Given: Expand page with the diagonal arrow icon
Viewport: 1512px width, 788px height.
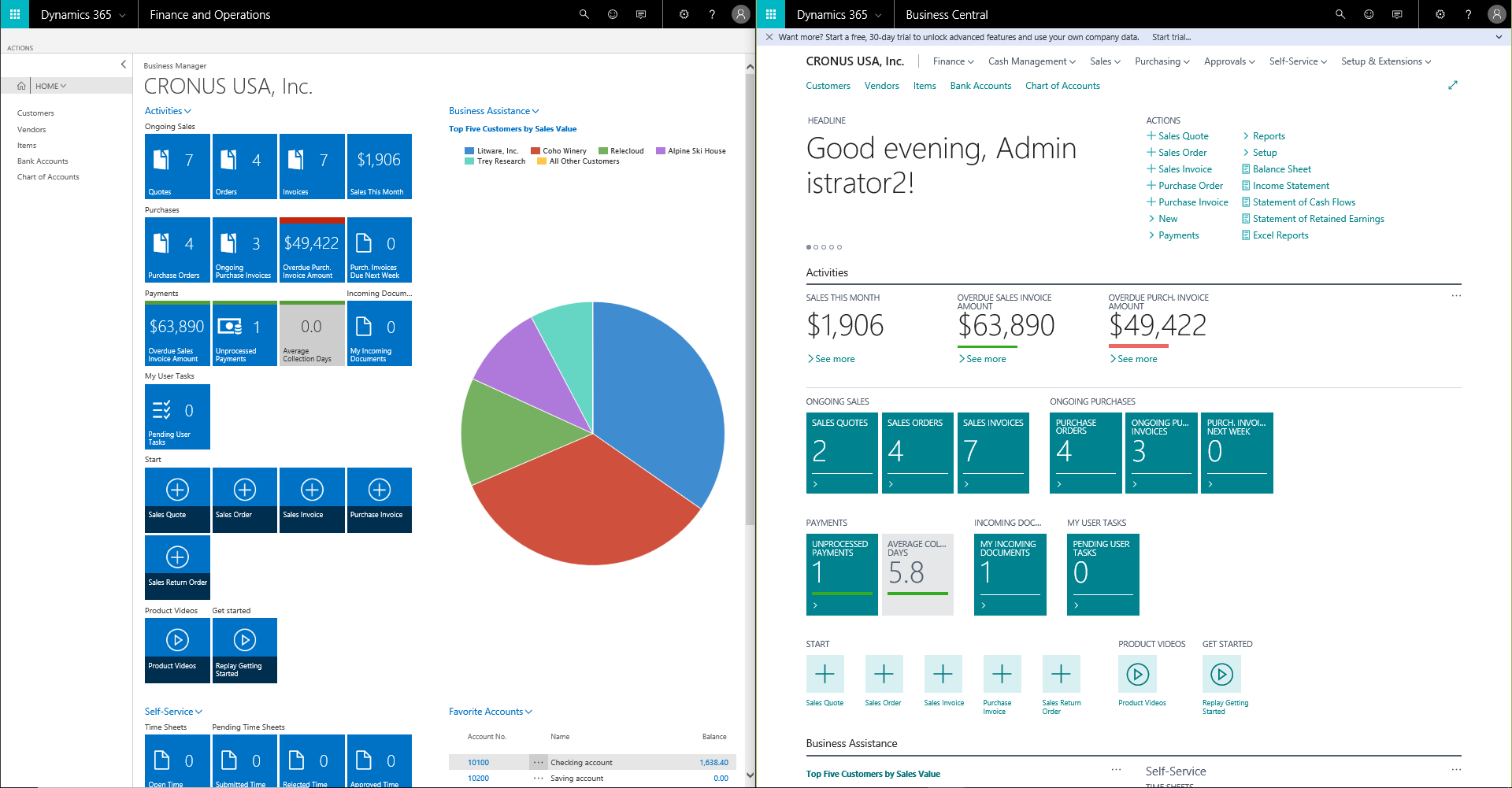Looking at the screenshot, I should click(x=1453, y=85).
